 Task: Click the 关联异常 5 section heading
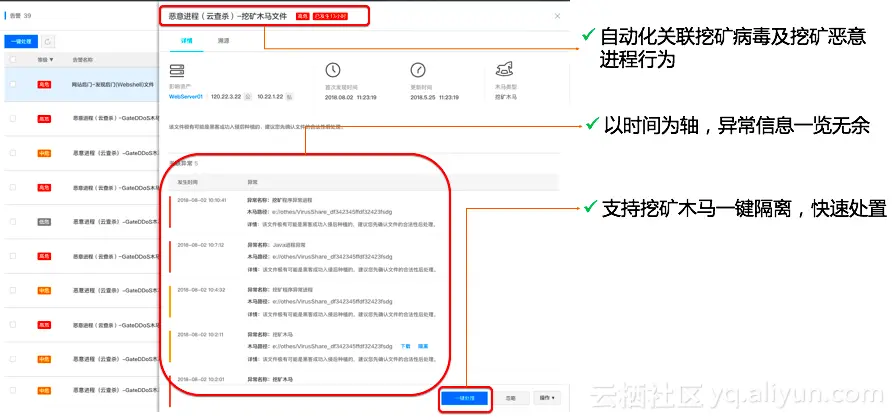pos(184,164)
